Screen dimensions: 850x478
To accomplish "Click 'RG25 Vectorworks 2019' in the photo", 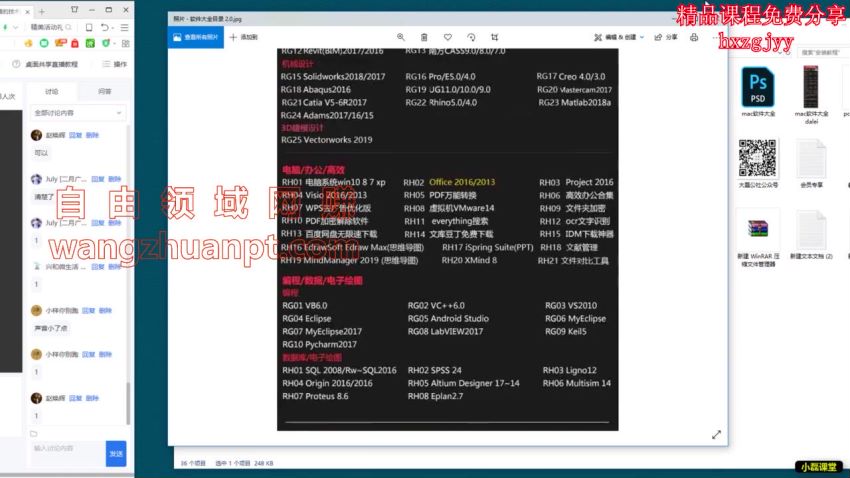I will 326,140.
